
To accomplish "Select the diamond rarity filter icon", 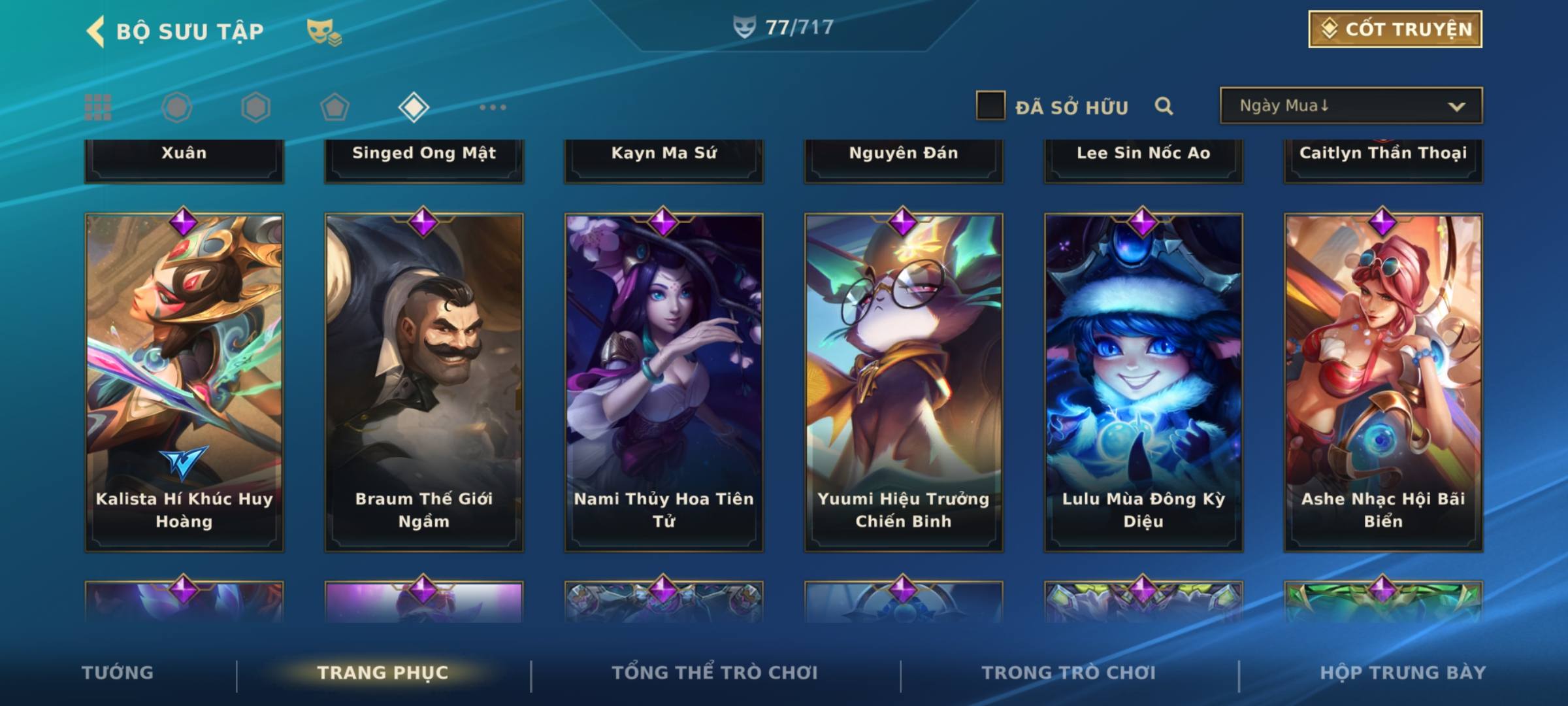I will 414,107.
